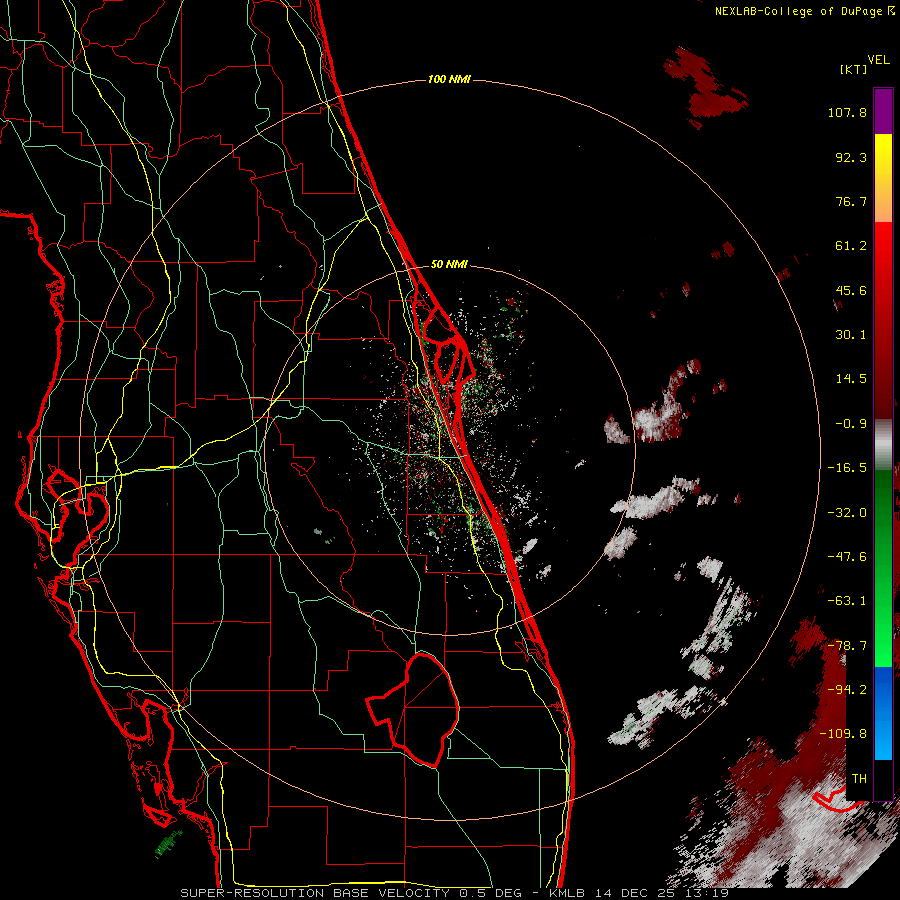
Task: Click the blue segment of the color bar
Action: point(883,713)
